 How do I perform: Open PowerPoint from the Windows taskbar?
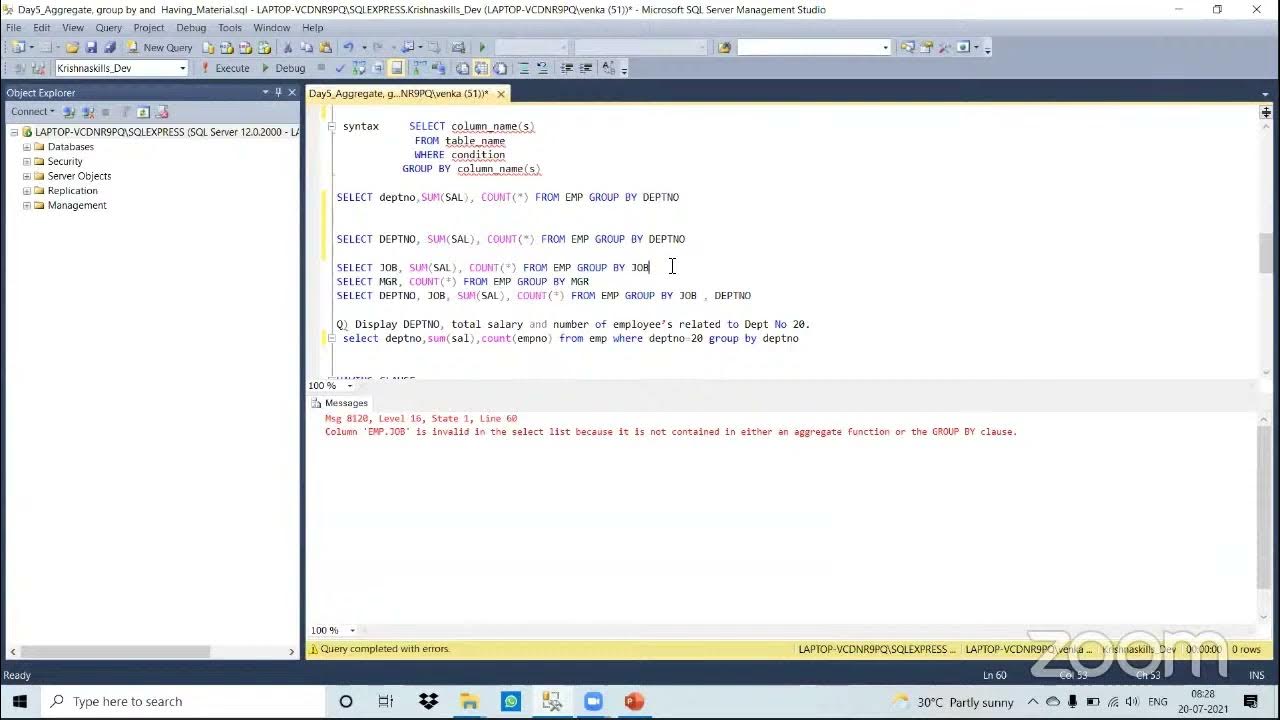tap(634, 701)
